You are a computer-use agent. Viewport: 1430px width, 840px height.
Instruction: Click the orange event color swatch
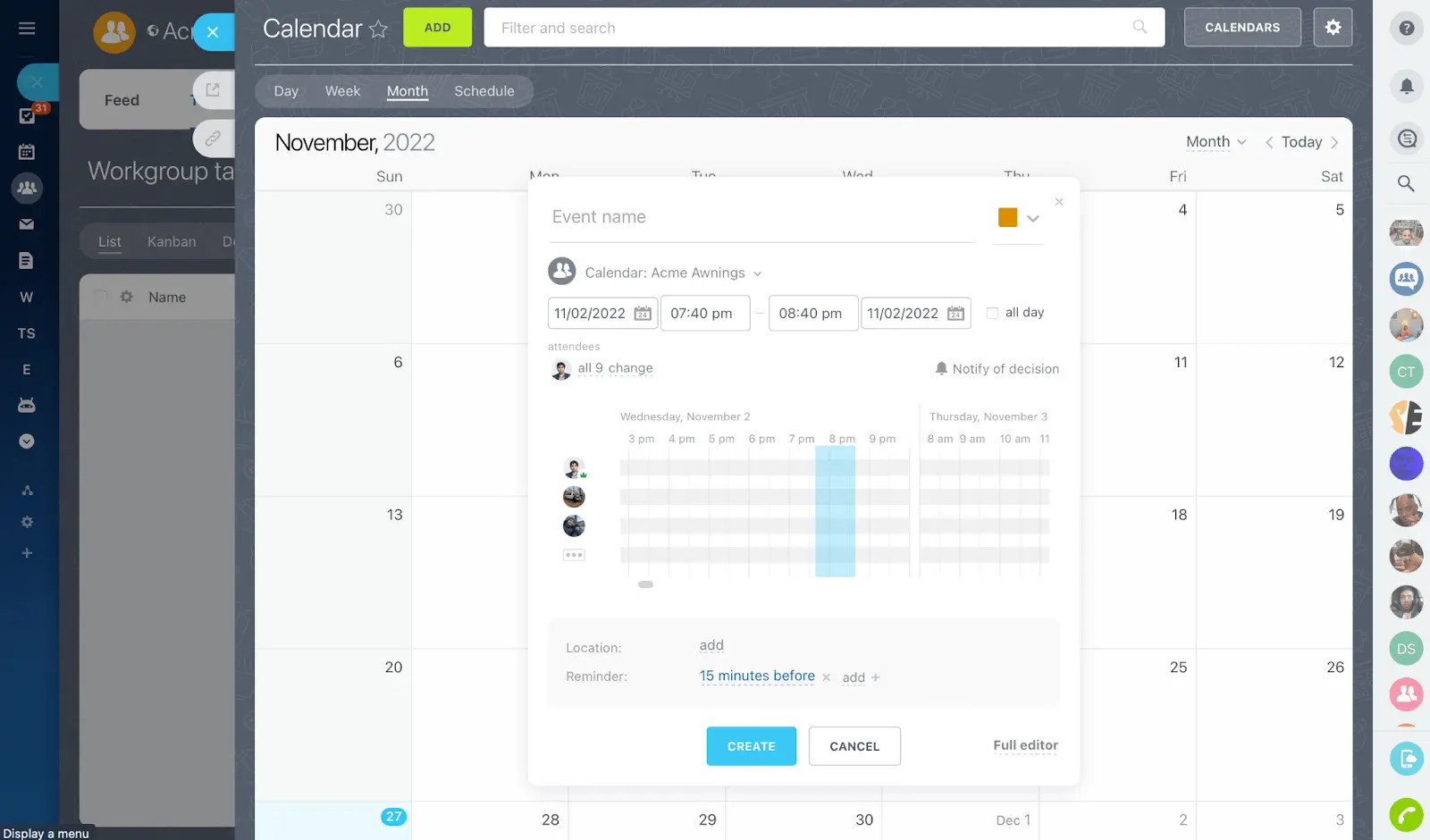tap(1007, 217)
